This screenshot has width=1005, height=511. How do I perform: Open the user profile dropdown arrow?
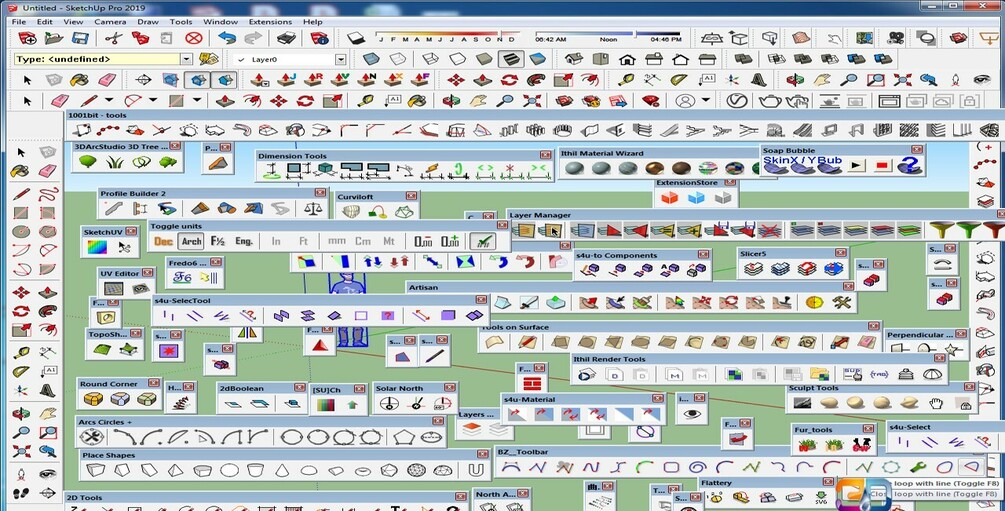(706, 100)
